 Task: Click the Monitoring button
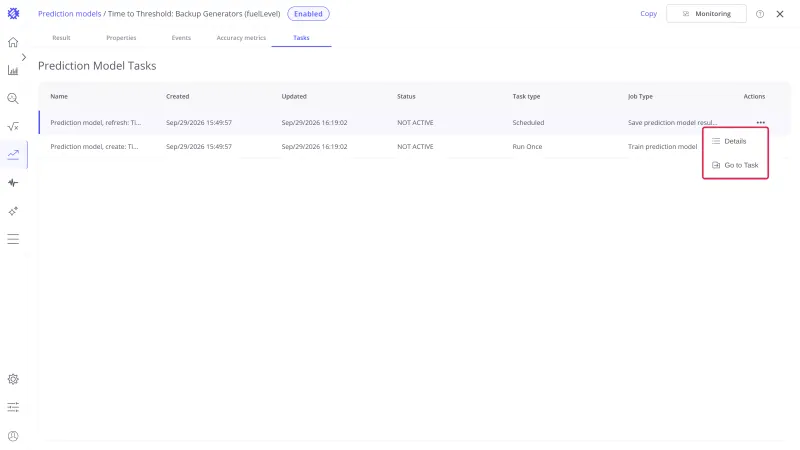pos(706,14)
